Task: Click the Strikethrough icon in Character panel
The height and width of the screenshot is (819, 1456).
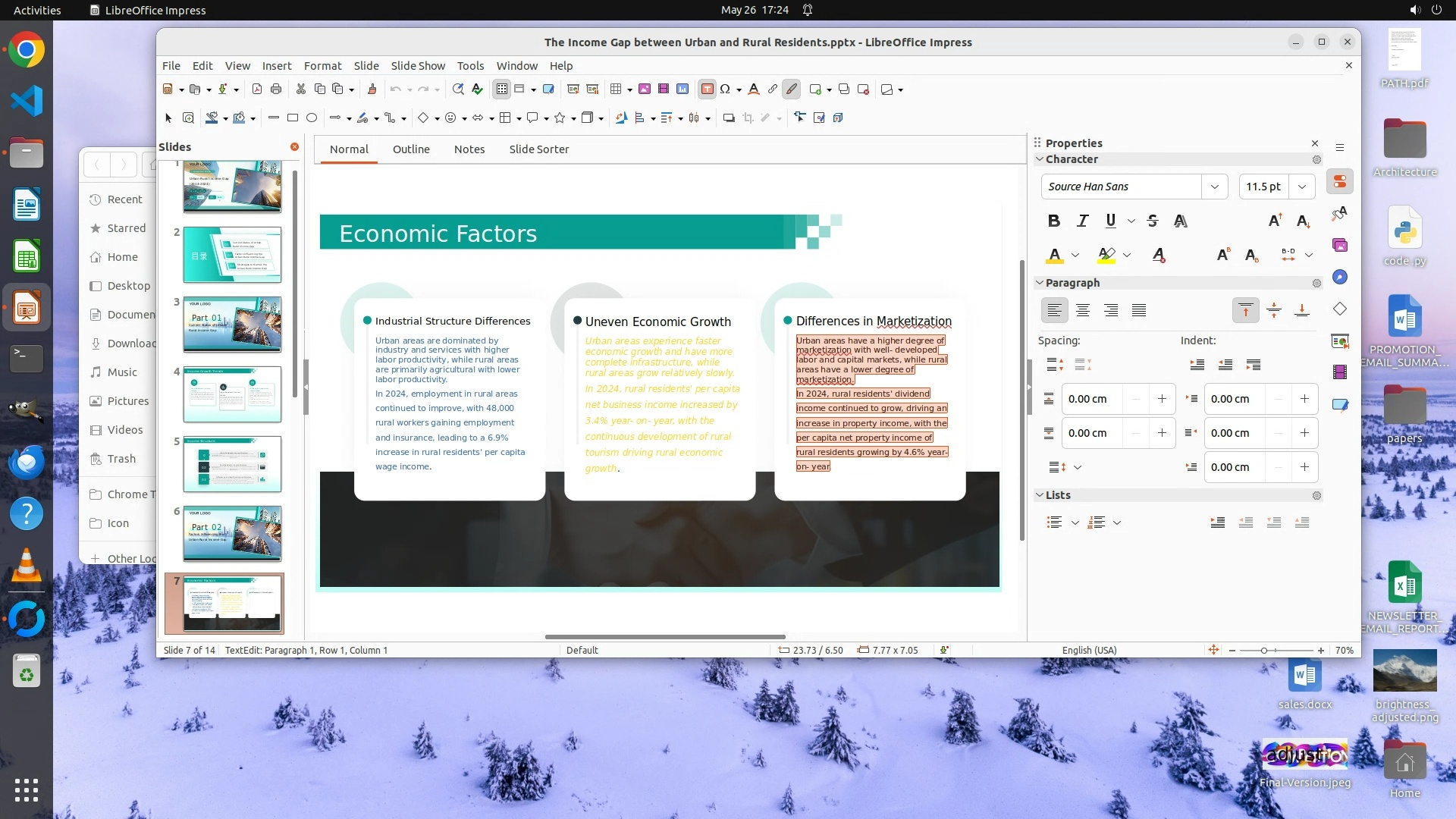Action: coord(1153,221)
